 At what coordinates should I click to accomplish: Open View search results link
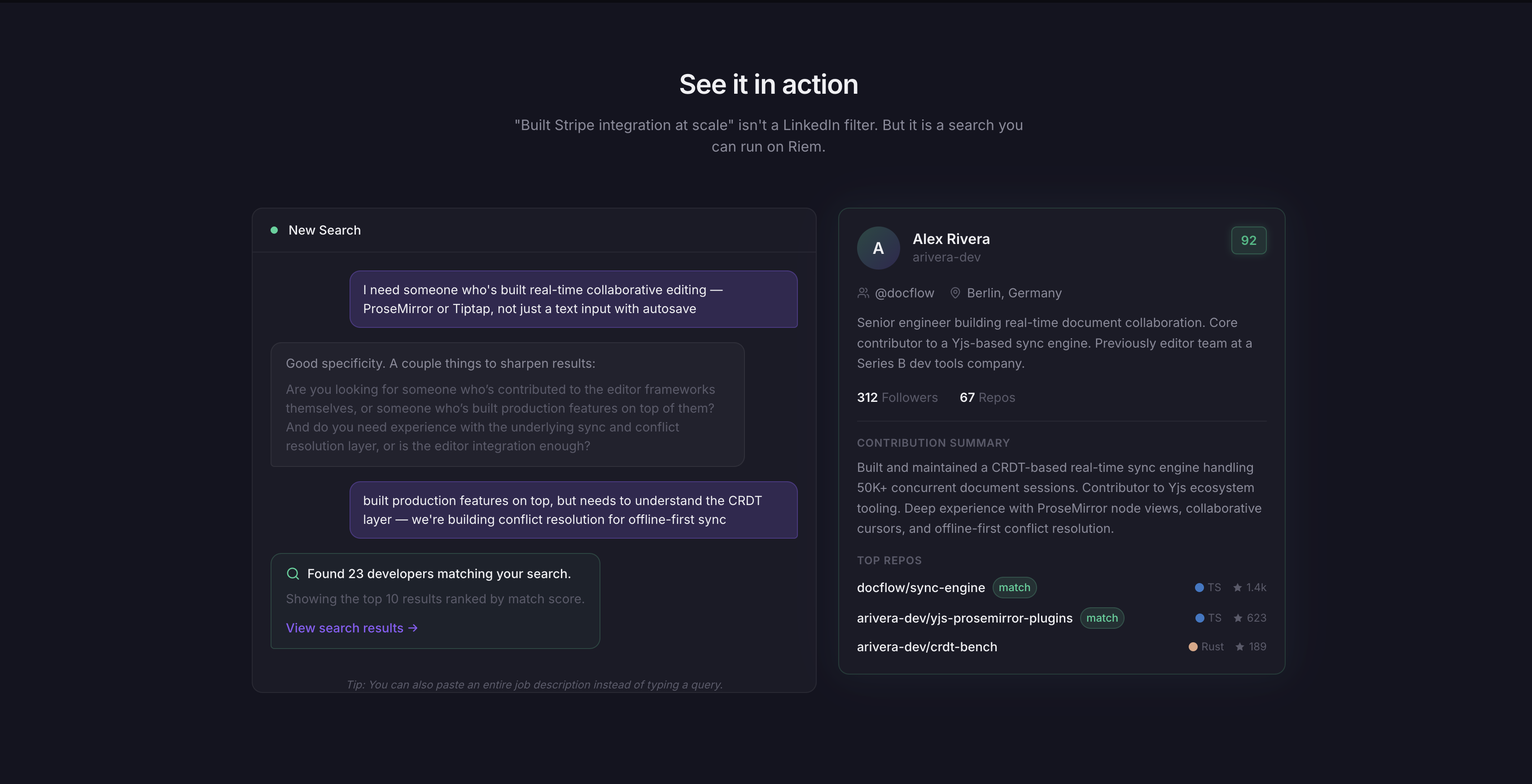tap(351, 628)
